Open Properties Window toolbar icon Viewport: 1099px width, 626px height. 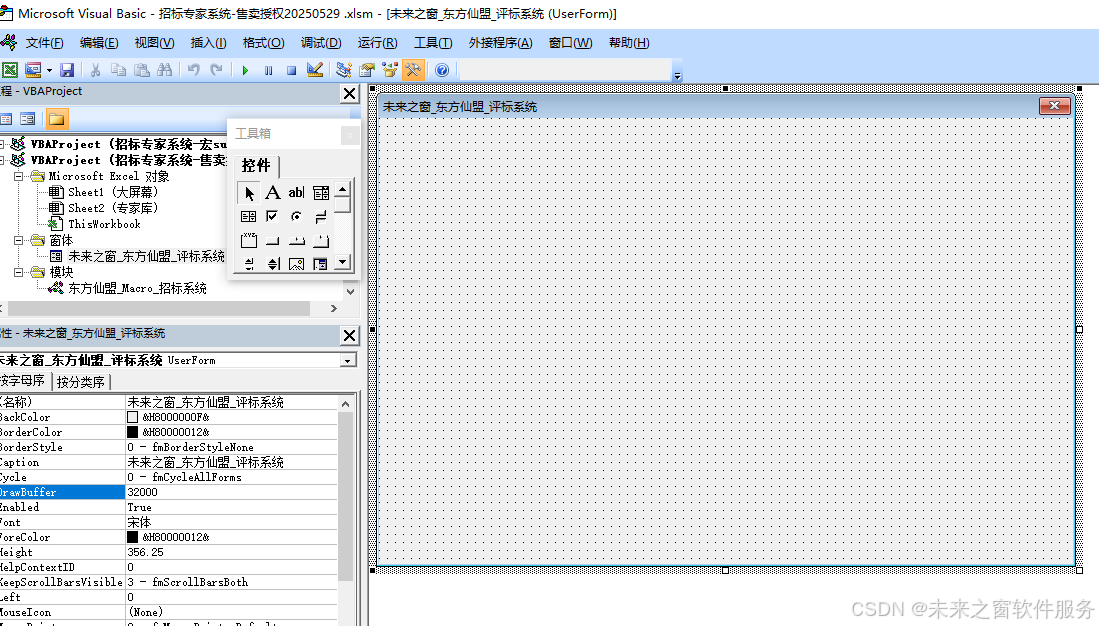367,69
